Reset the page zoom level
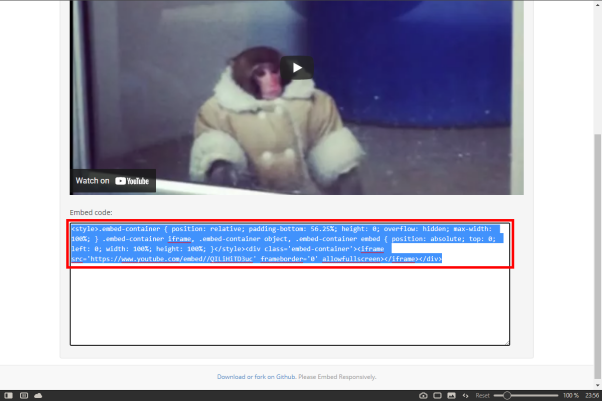Viewport: 602px width, 401px height. (x=482, y=396)
